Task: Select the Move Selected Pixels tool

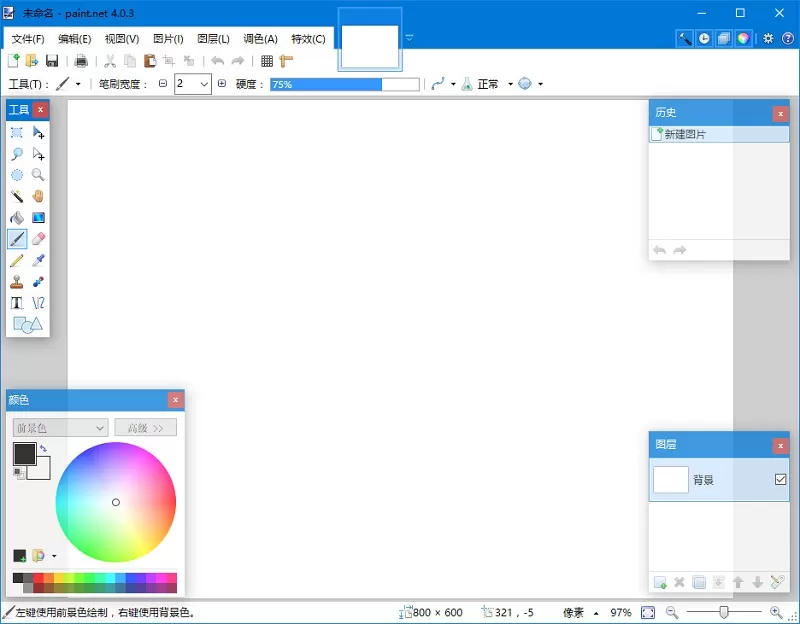Action: tap(38, 133)
